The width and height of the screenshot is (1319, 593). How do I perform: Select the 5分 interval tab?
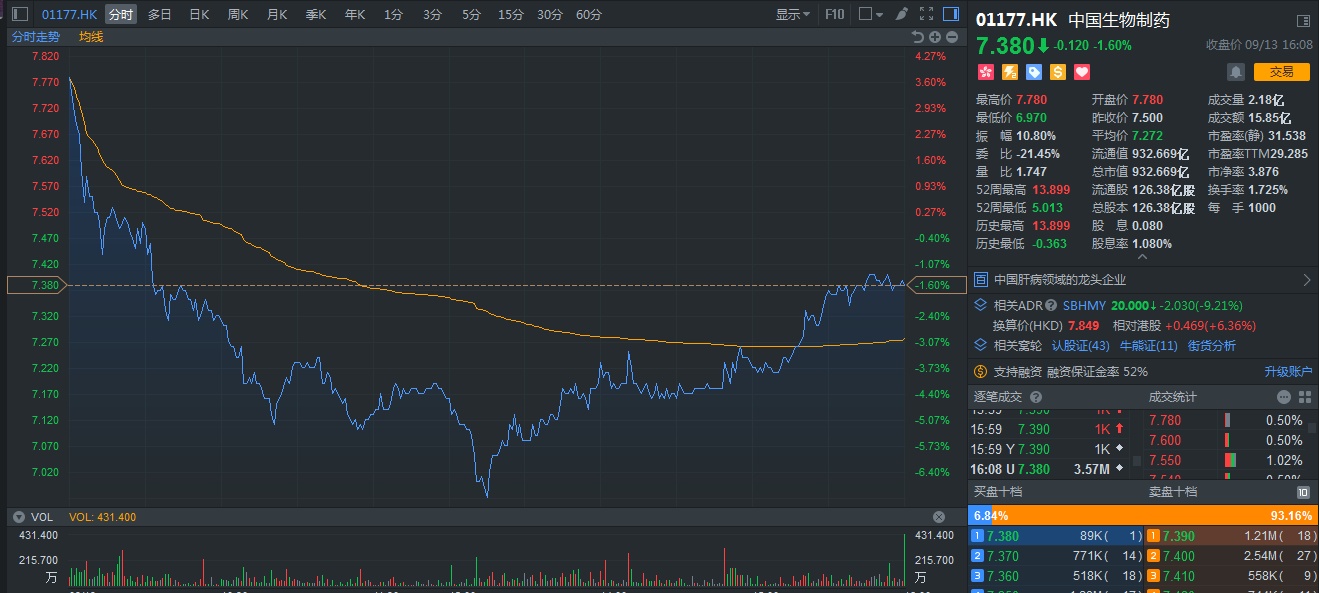click(x=471, y=14)
